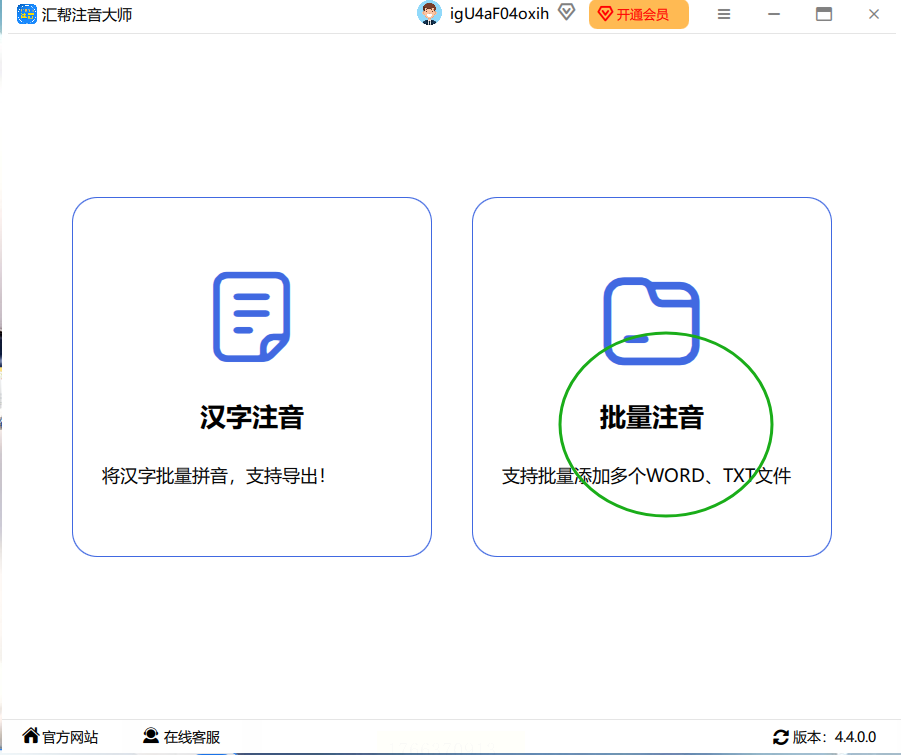This screenshot has height=755, width=901.
Task: Click the version 4.4.0.0 label
Action: pos(835,737)
